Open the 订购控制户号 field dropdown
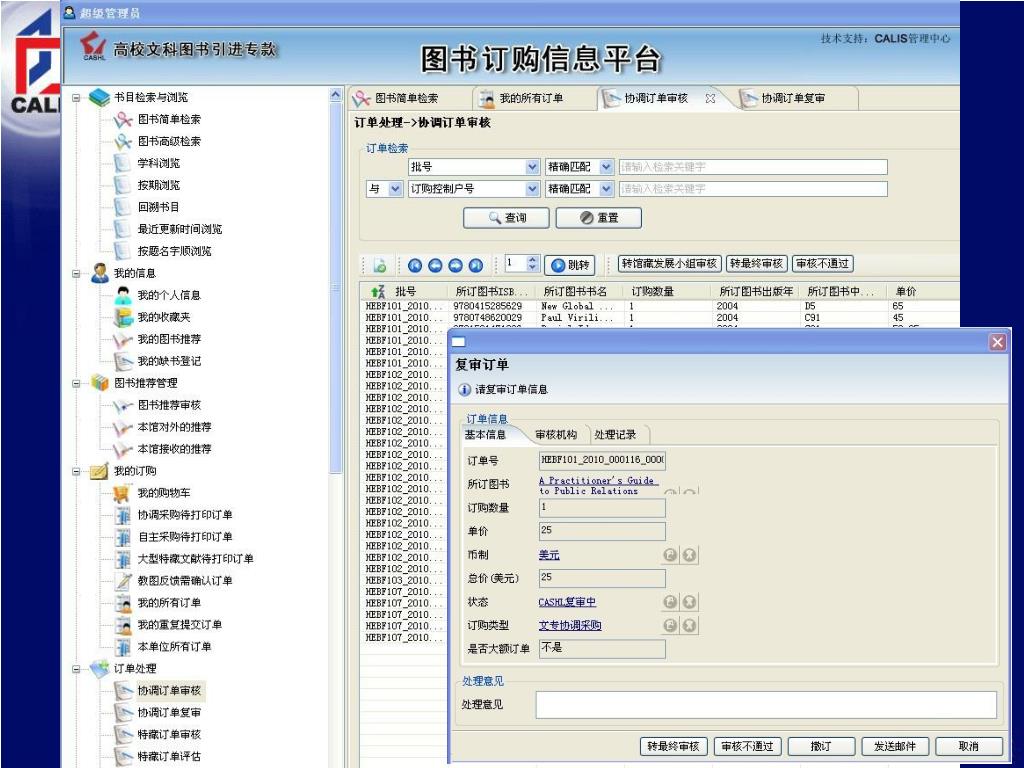The width and height of the screenshot is (1024, 768). point(532,189)
